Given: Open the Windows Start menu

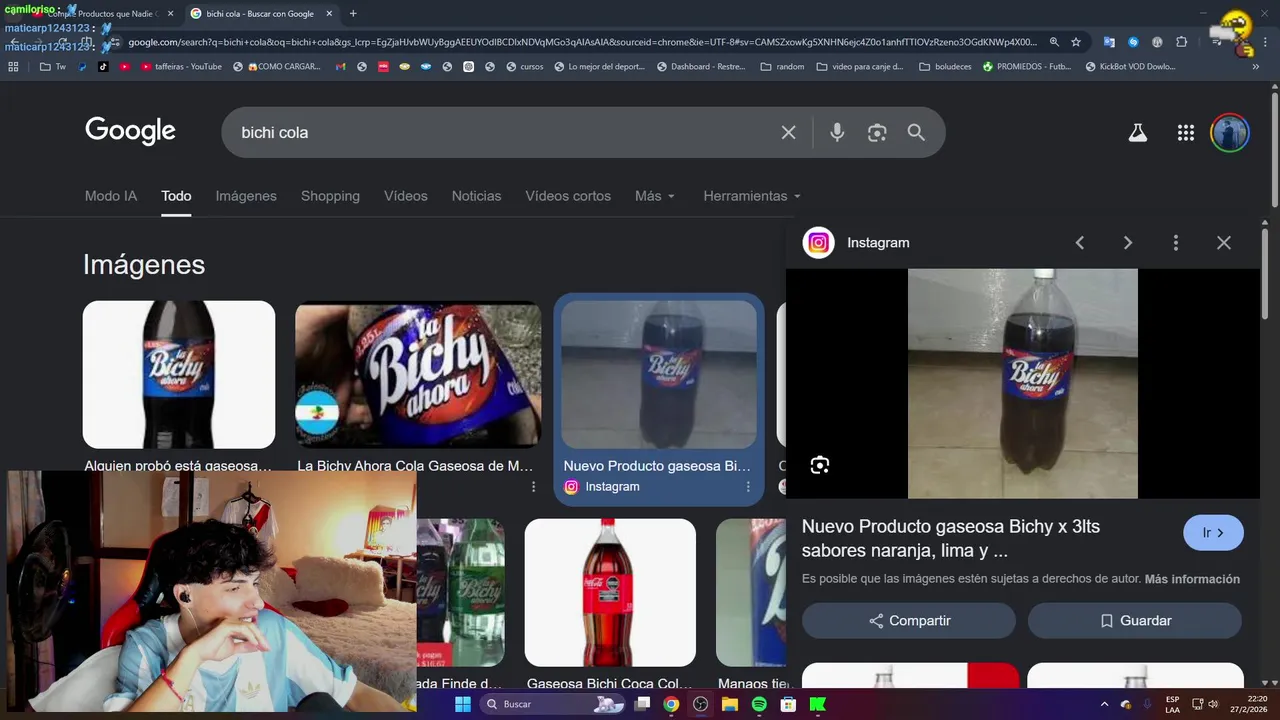Looking at the screenshot, I should pyautogui.click(x=463, y=704).
